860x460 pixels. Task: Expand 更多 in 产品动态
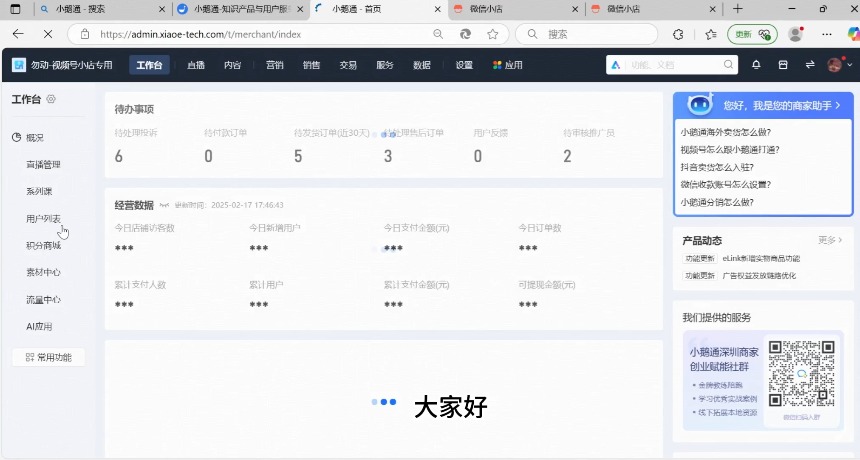click(830, 240)
